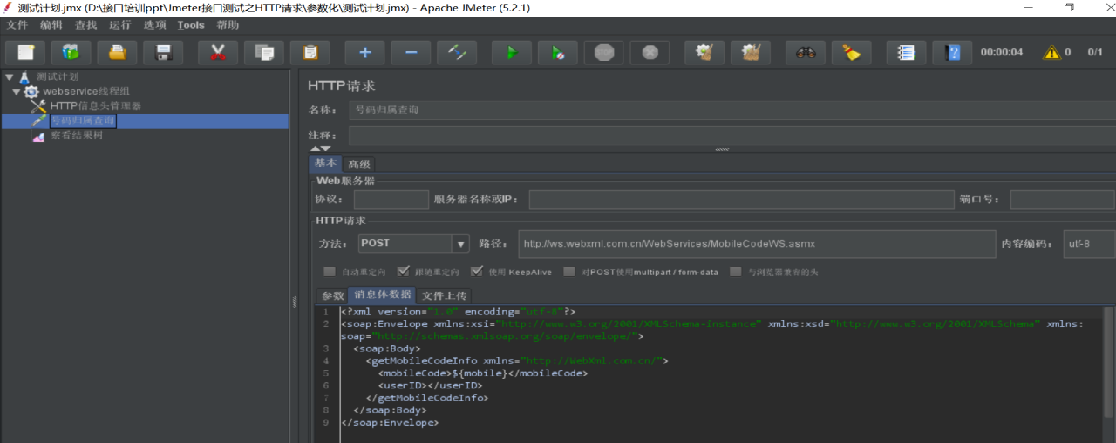Open the Templates toolbar icon

(x=72, y=53)
